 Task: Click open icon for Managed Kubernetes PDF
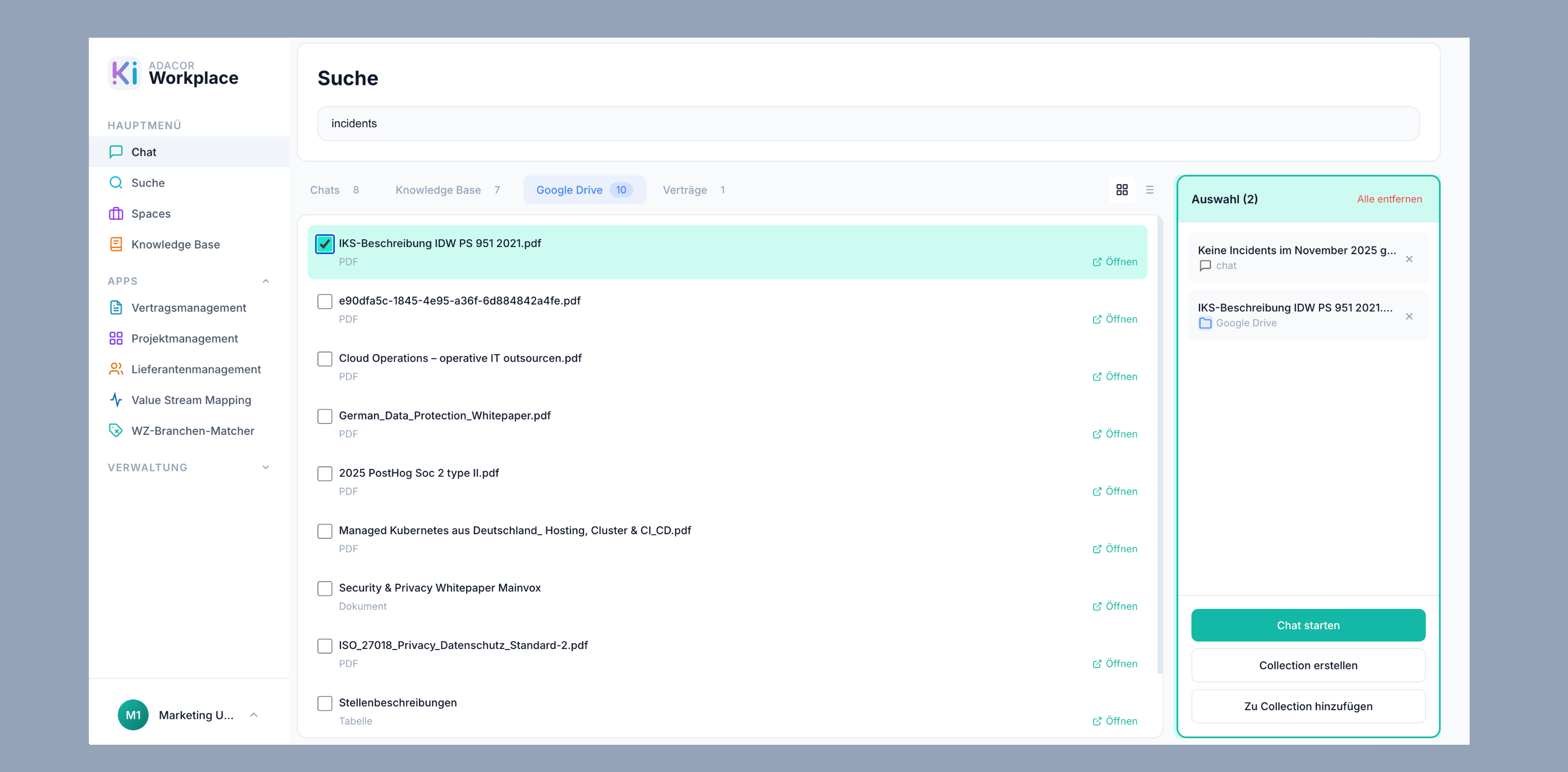(1097, 549)
